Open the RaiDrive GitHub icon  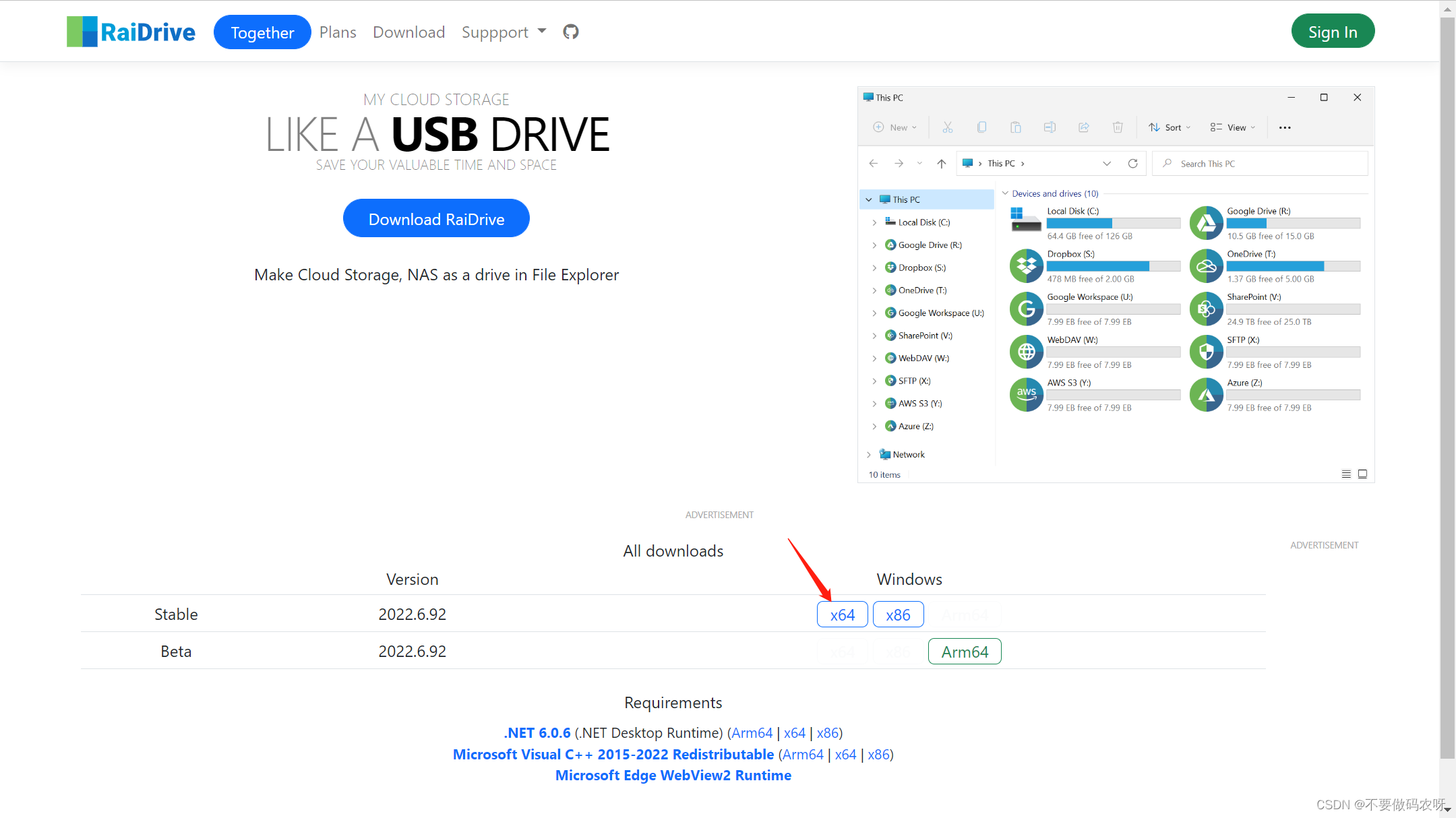coord(570,32)
